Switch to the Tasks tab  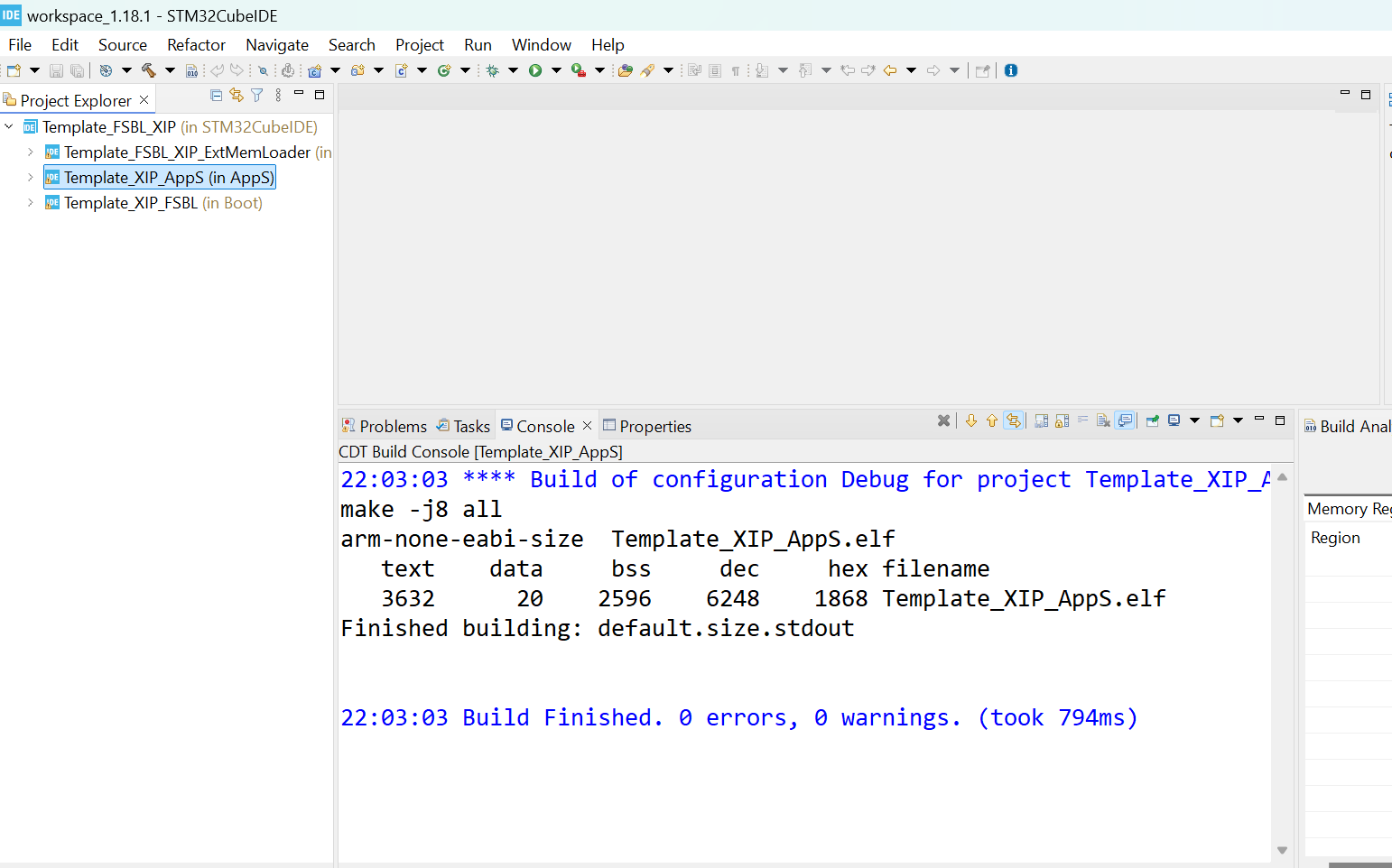(463, 426)
